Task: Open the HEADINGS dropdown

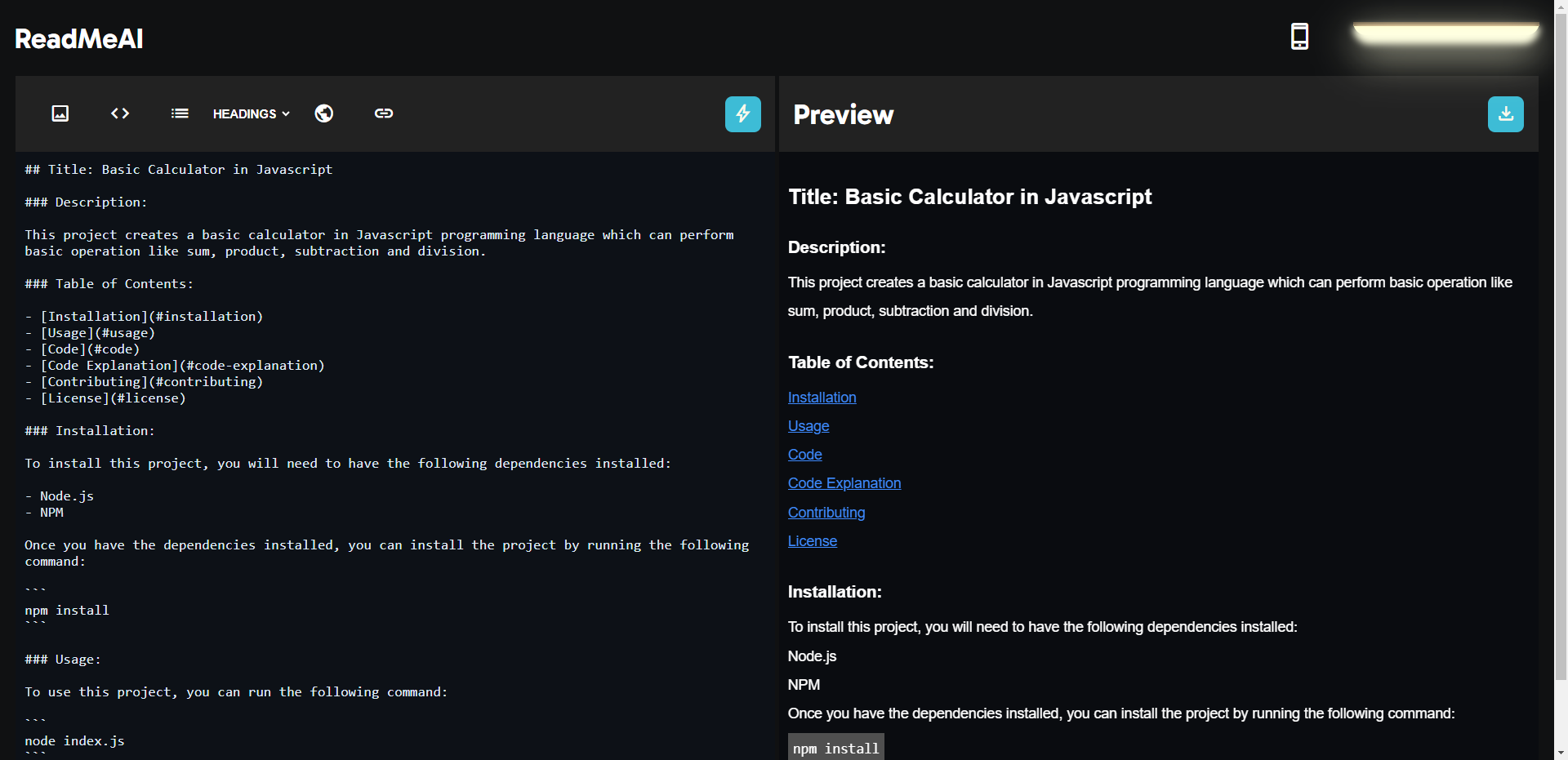Action: coord(252,113)
